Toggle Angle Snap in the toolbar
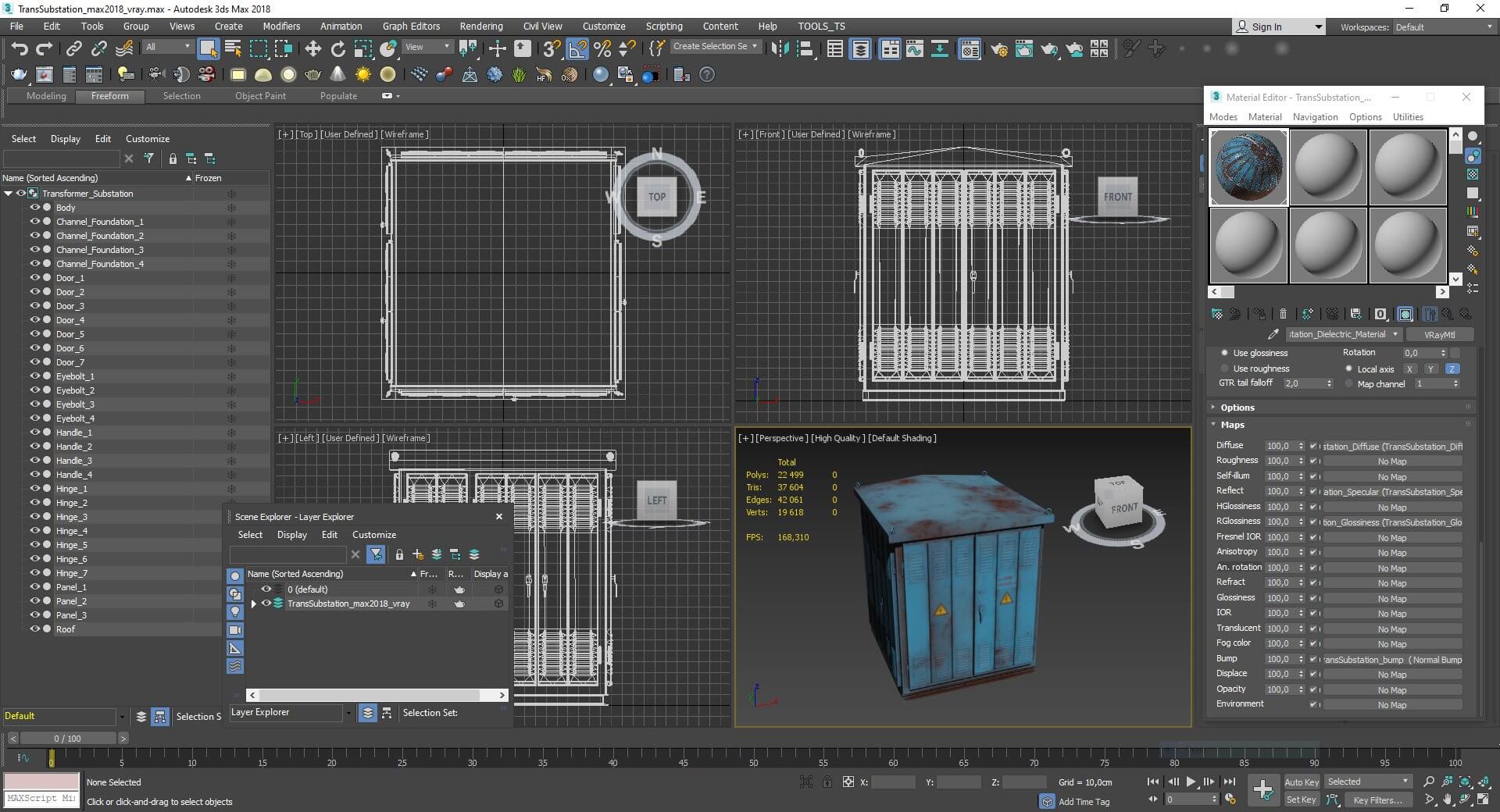The height and width of the screenshot is (812, 1500). (x=577, y=49)
